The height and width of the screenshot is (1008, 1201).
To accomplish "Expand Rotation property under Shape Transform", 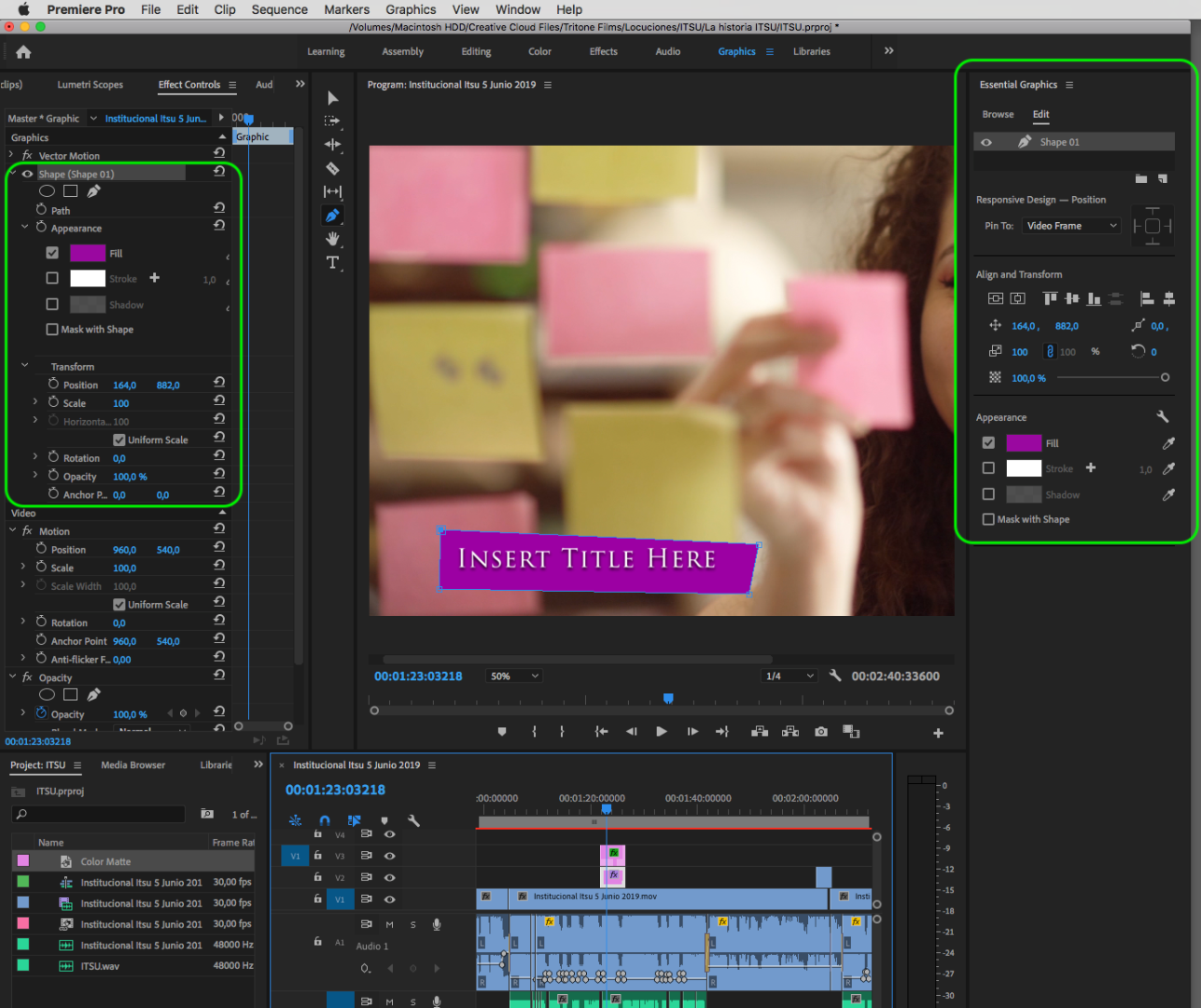I will coord(35,457).
